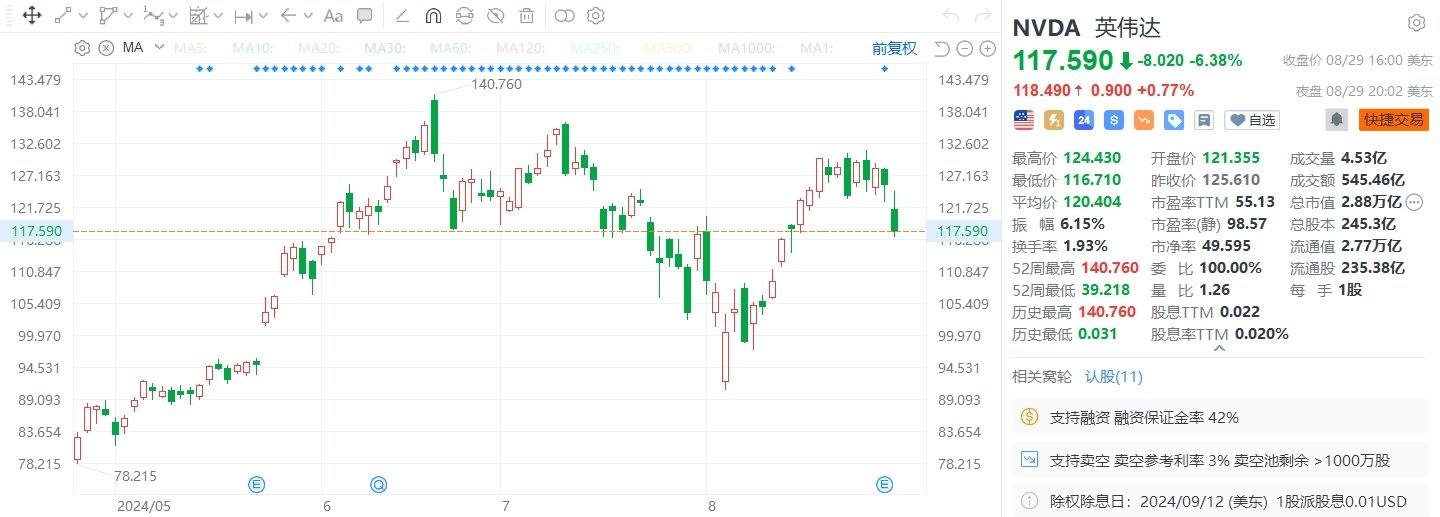Switch to 相关窝轮 tab
Image resolution: width=1440 pixels, height=517 pixels.
click(1041, 377)
